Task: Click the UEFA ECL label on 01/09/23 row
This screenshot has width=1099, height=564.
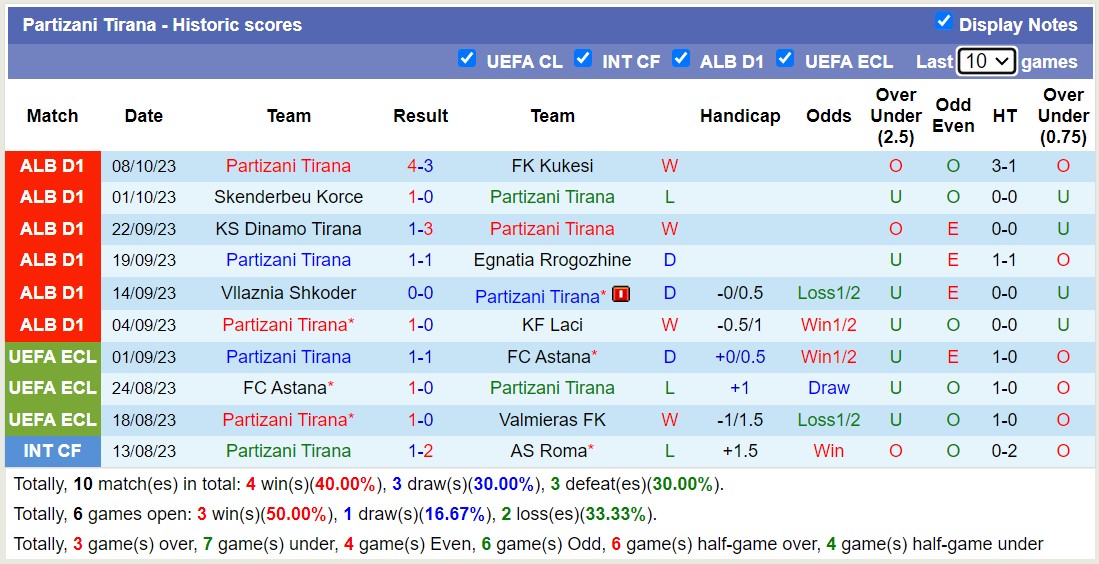Action: (52, 356)
